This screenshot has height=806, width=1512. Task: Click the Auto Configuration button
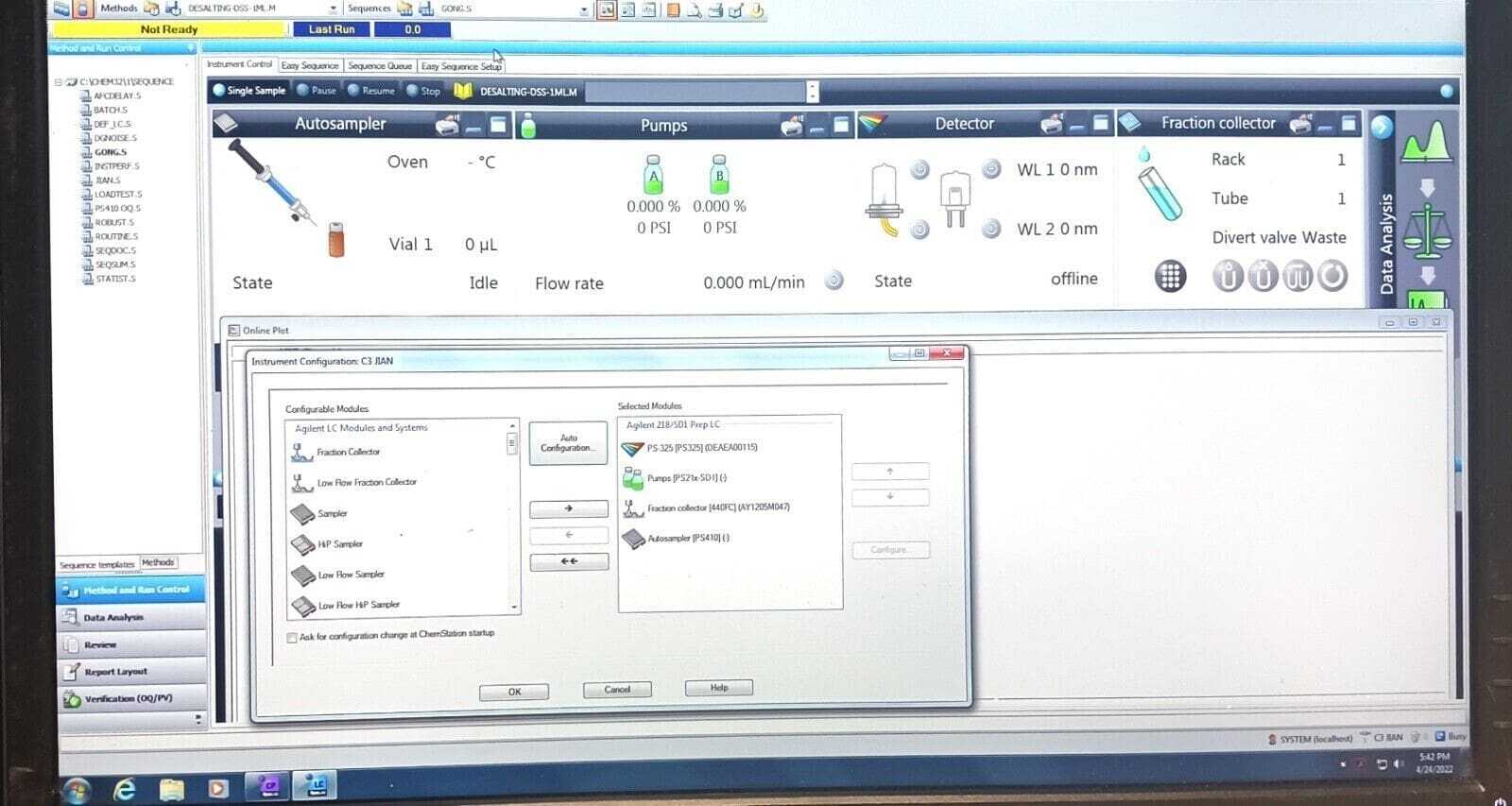coord(568,443)
